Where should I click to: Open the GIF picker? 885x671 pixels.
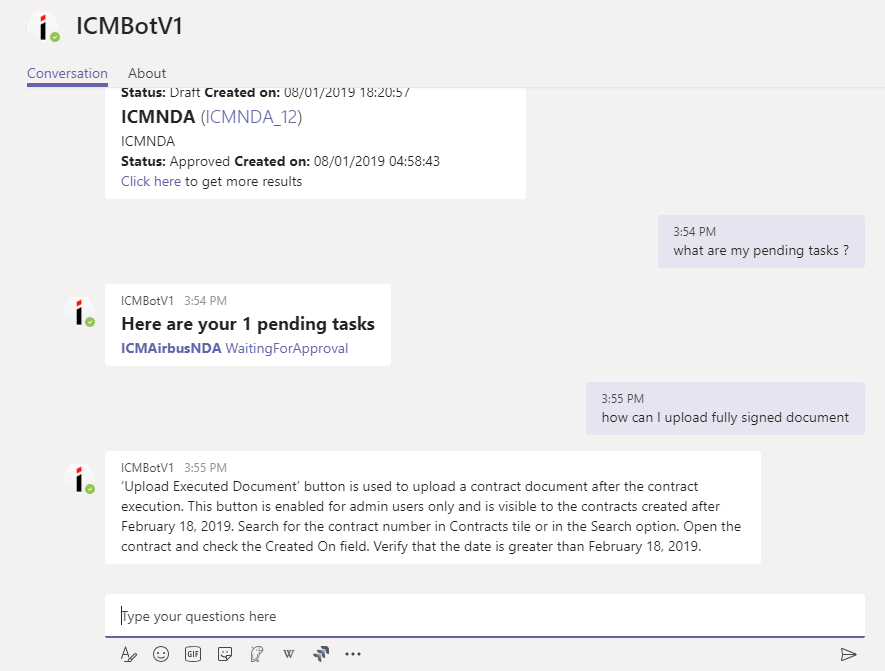point(193,654)
